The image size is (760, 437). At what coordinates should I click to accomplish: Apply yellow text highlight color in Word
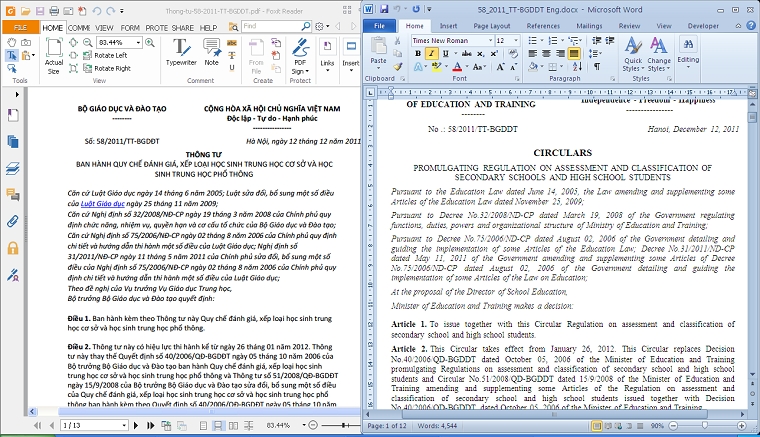coord(436,67)
